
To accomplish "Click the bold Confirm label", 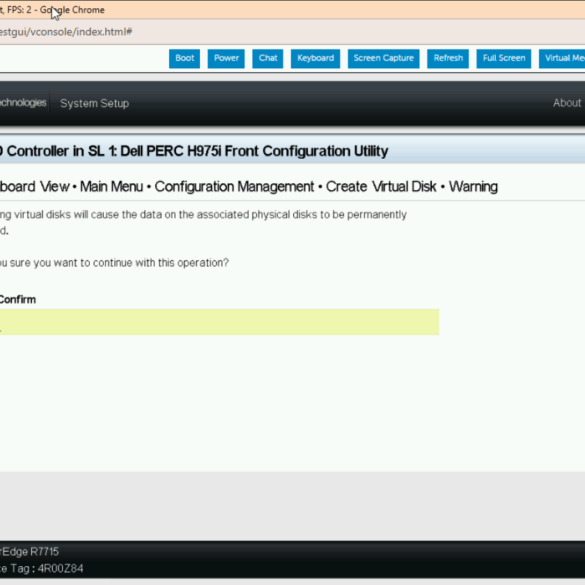I will (x=18, y=300).
